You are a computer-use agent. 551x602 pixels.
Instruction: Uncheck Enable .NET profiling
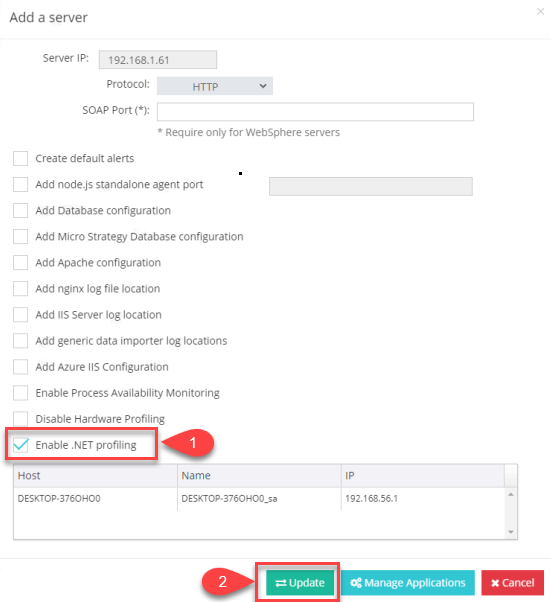[x=20, y=445]
